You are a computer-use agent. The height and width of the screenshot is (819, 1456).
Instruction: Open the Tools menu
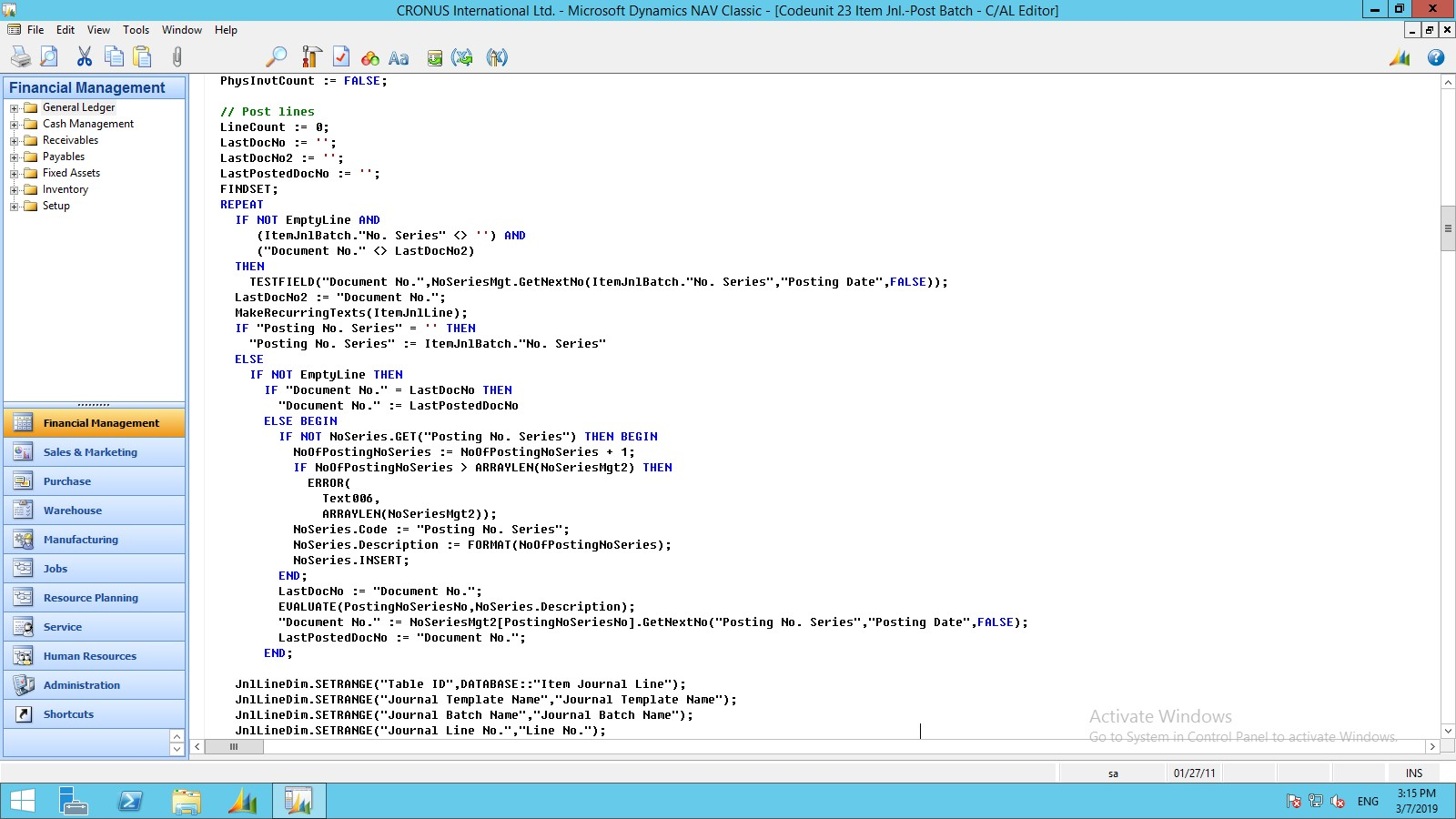click(136, 29)
